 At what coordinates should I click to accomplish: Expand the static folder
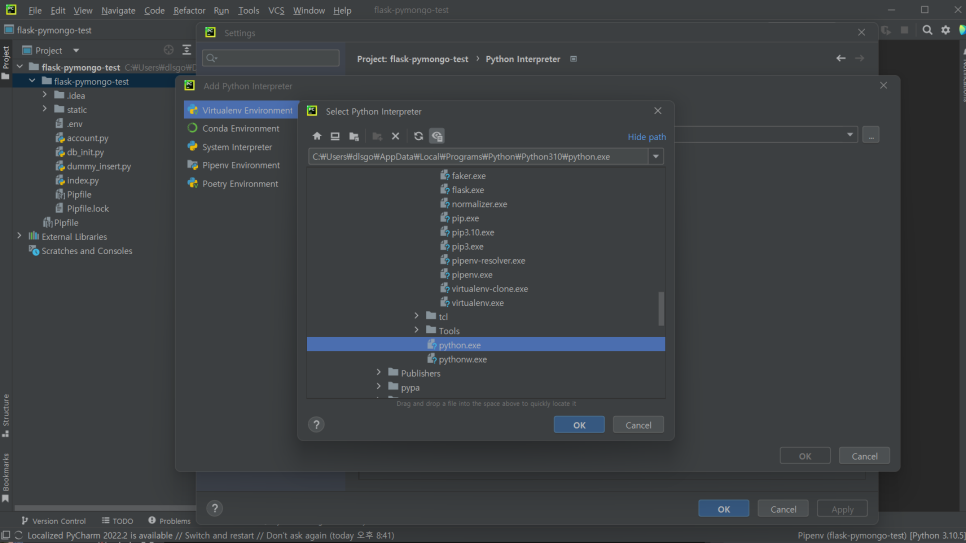tap(44, 109)
